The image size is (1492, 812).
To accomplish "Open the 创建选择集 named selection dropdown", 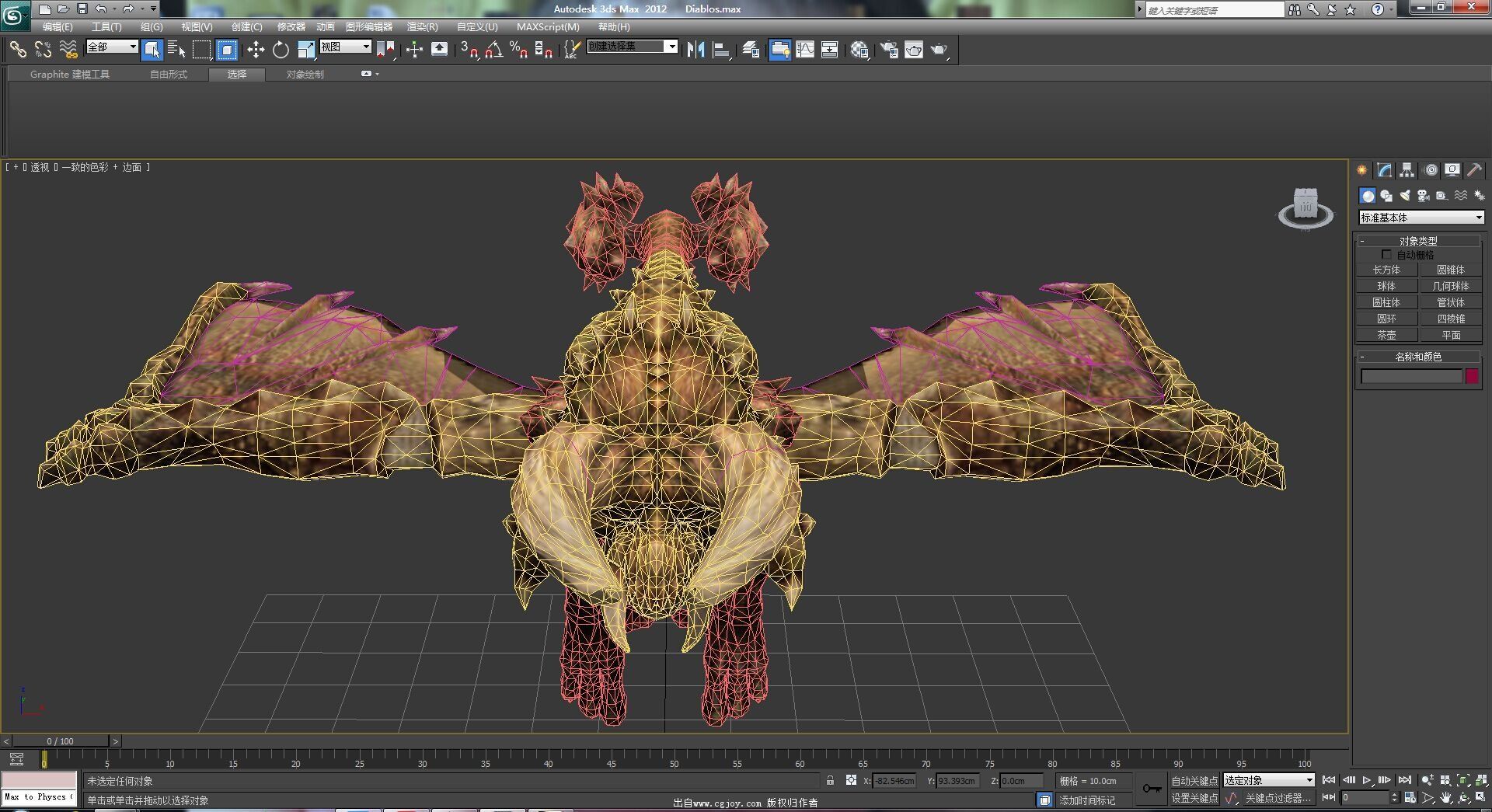I will (x=633, y=47).
